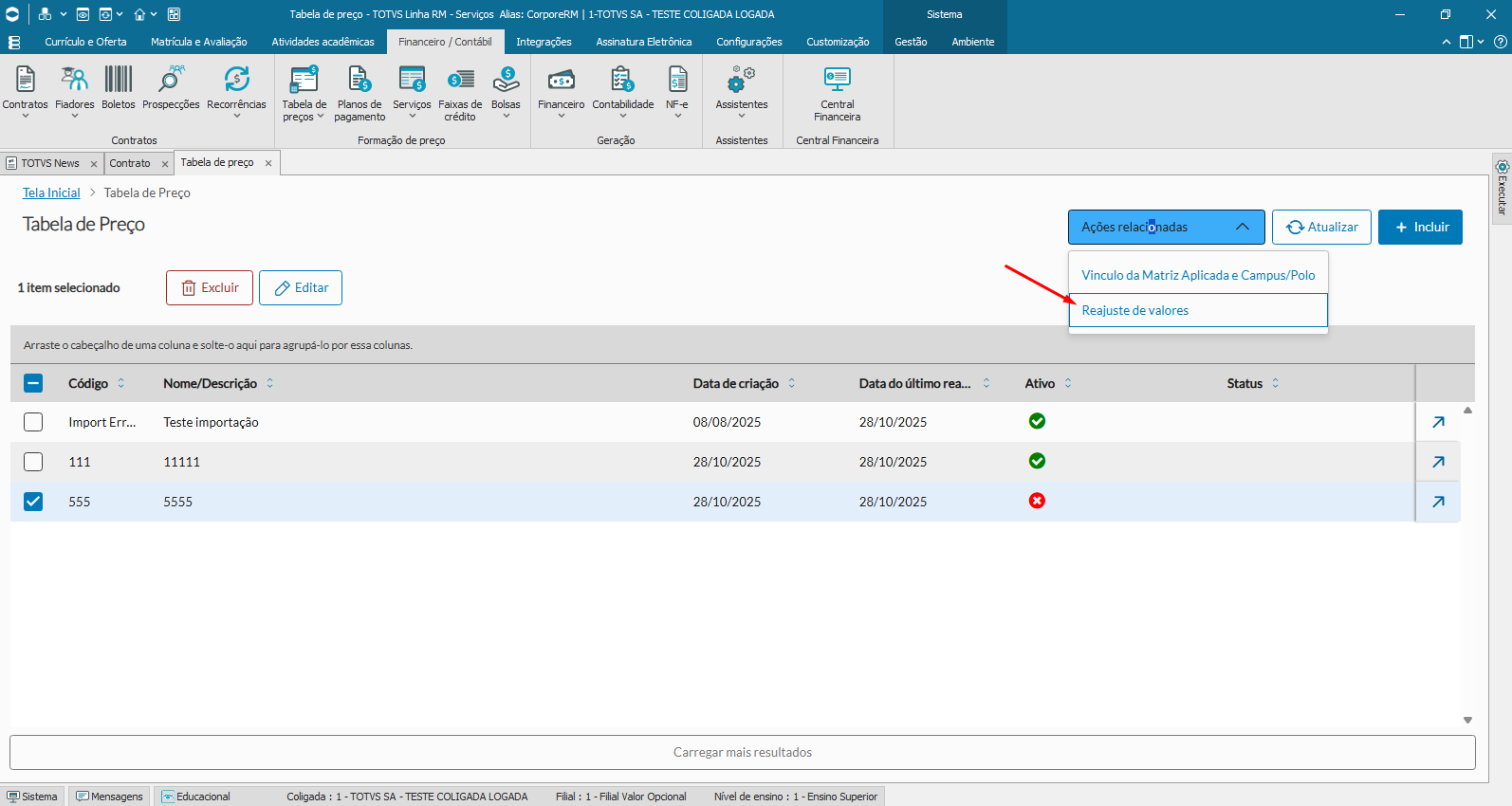
Task: Expand the Recorrências dropdown arrow
Action: click(x=236, y=117)
